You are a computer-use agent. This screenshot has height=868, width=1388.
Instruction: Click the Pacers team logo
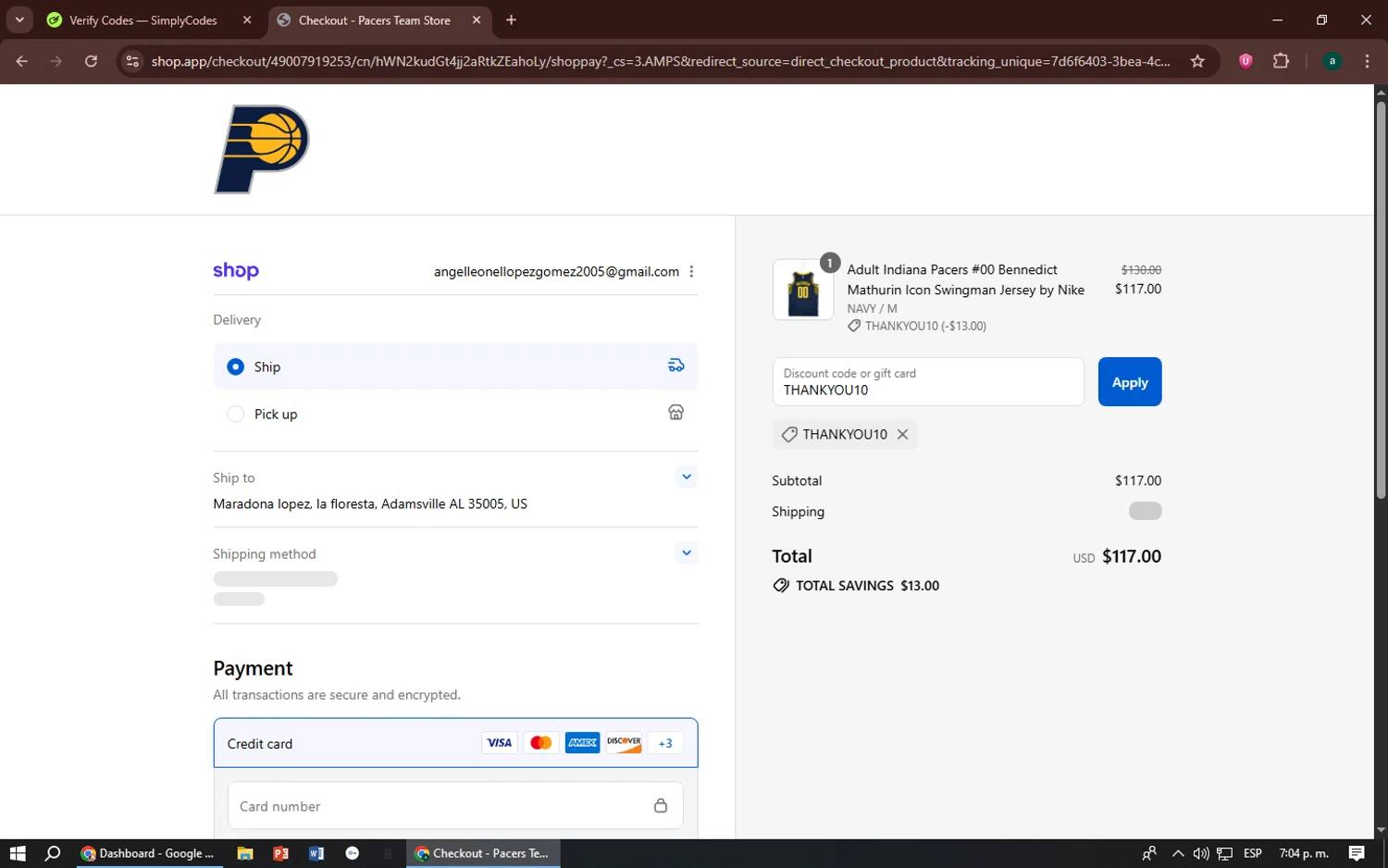point(262,149)
